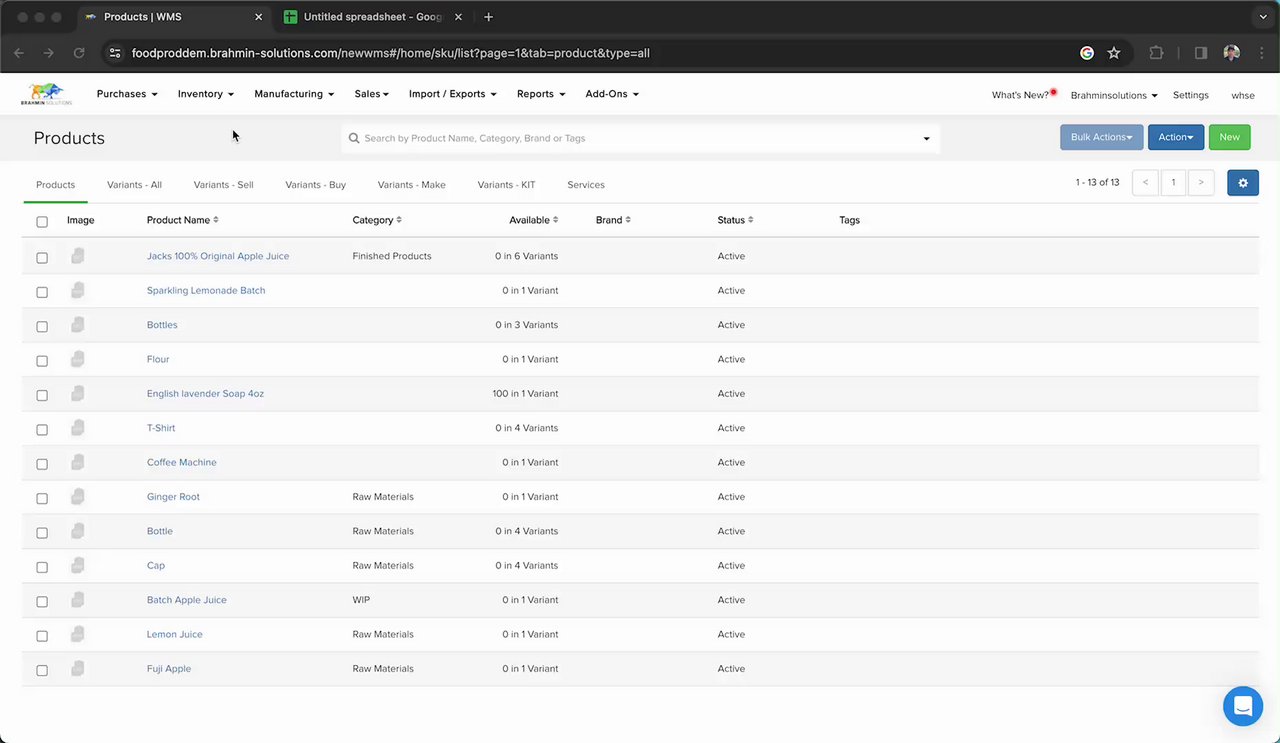Click the image placeholder for Flour
1280x743 pixels.
[78, 359]
